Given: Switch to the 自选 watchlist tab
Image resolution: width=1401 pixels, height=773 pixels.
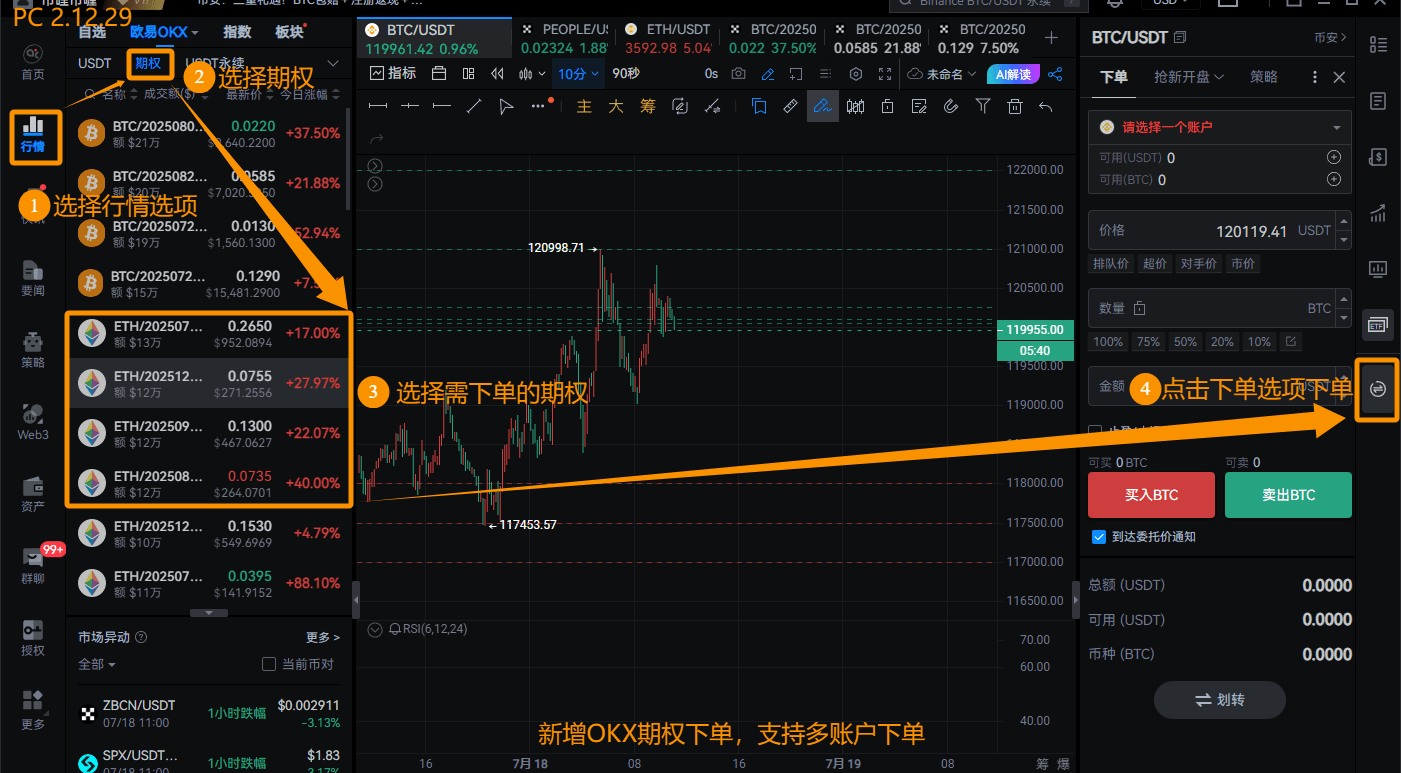Looking at the screenshot, I should [x=92, y=32].
